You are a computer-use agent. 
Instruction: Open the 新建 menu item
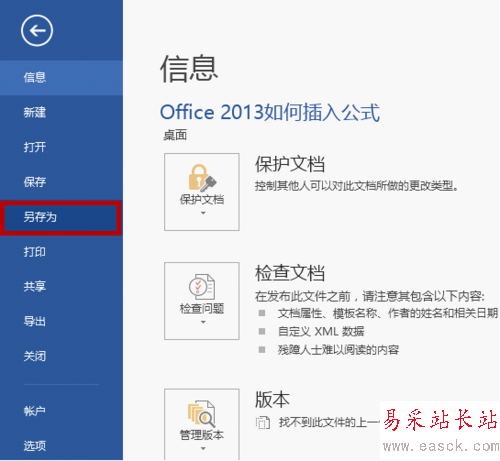click(x=61, y=113)
